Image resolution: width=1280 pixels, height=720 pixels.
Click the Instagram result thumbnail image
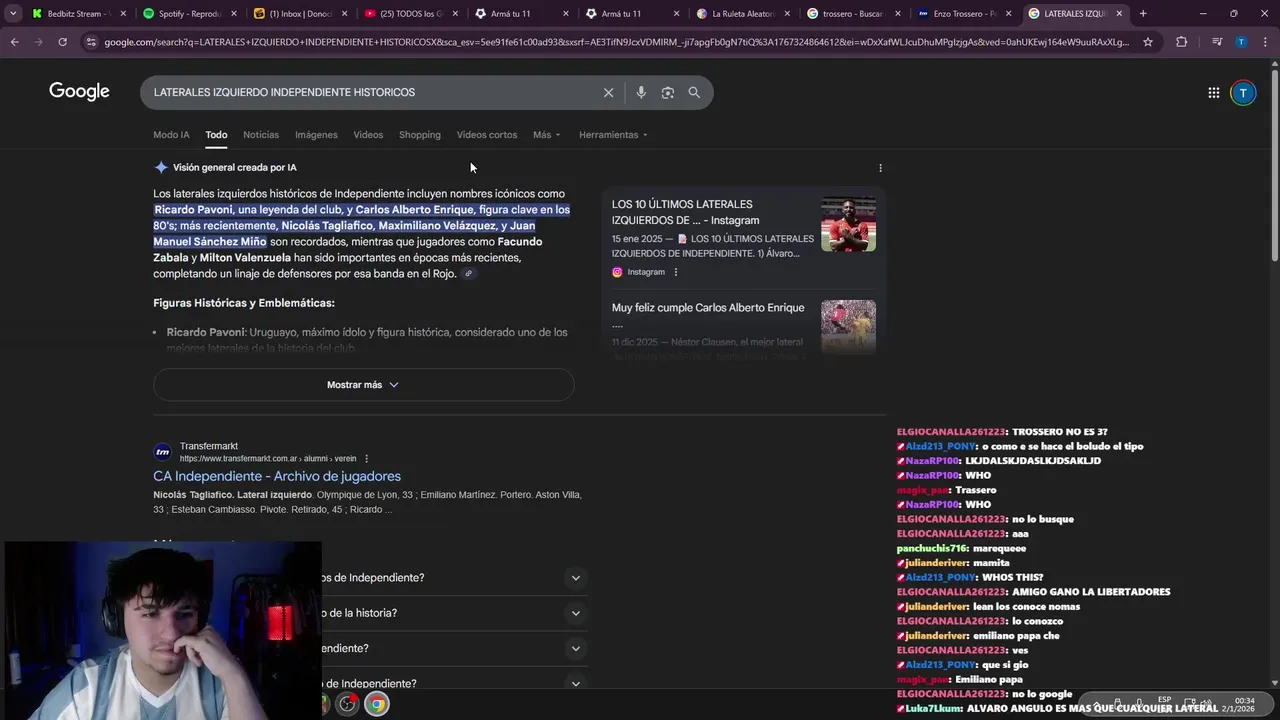848,224
